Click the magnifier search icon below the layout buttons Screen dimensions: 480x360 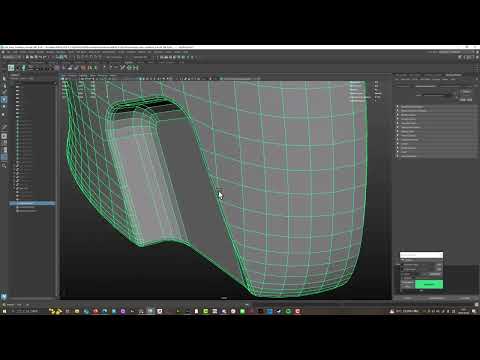click(4, 166)
